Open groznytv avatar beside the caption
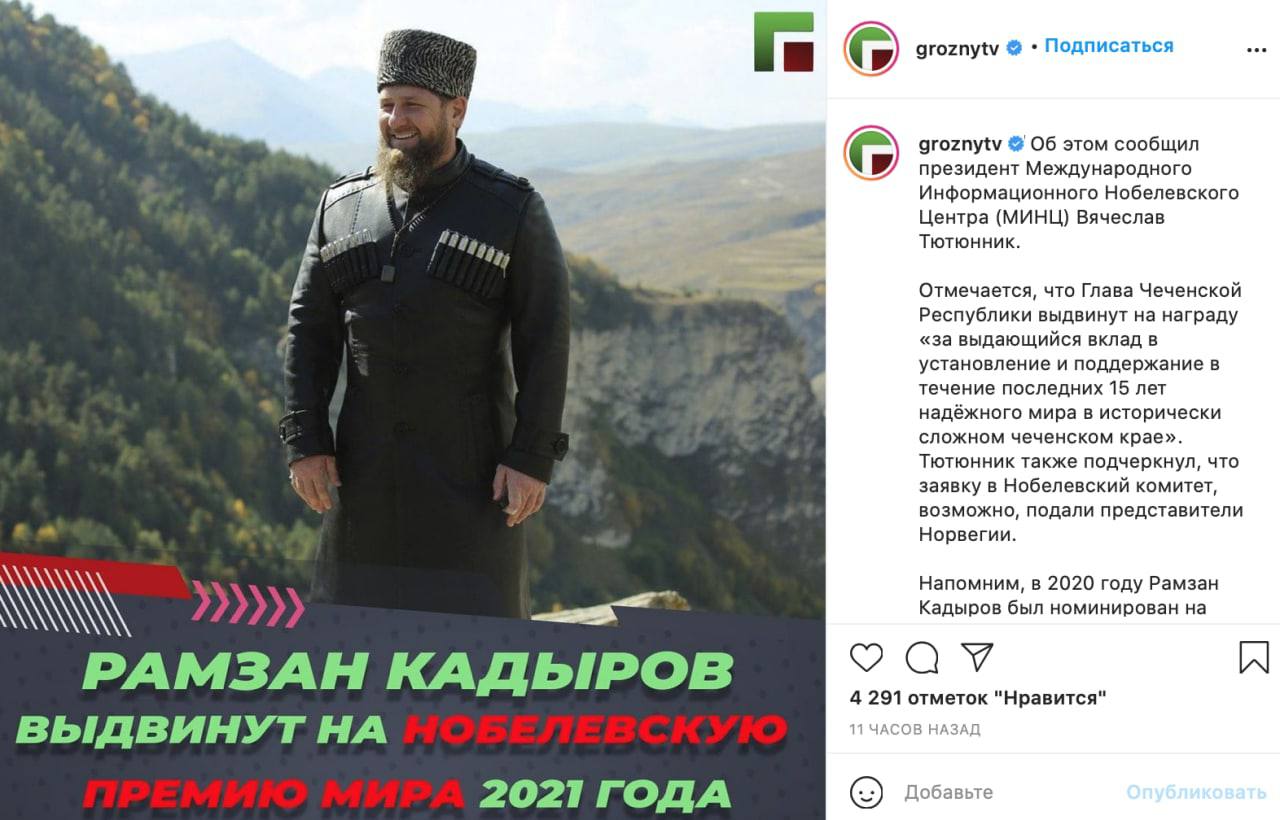 click(871, 153)
